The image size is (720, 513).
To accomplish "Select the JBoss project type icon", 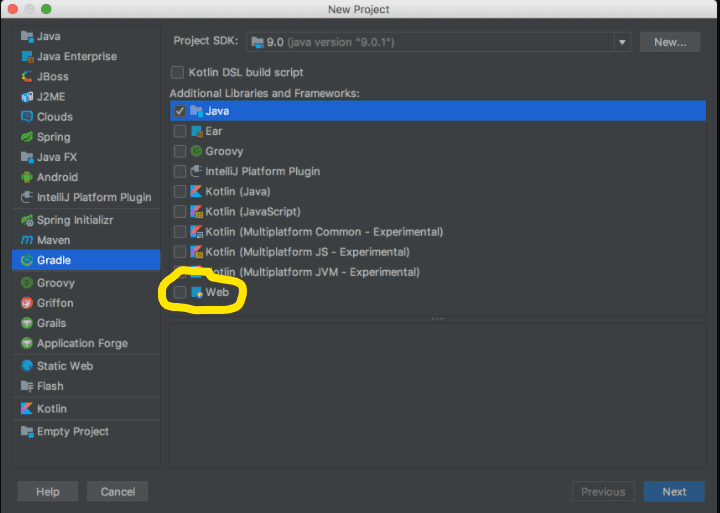I will pos(27,77).
